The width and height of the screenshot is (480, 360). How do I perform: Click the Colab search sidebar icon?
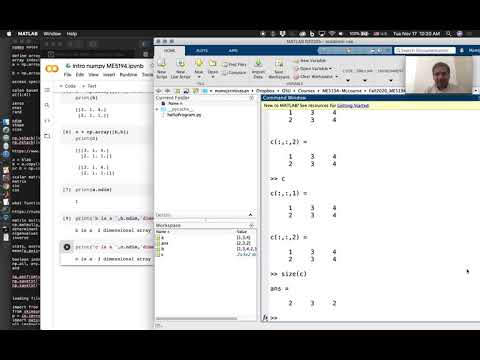point(47,105)
